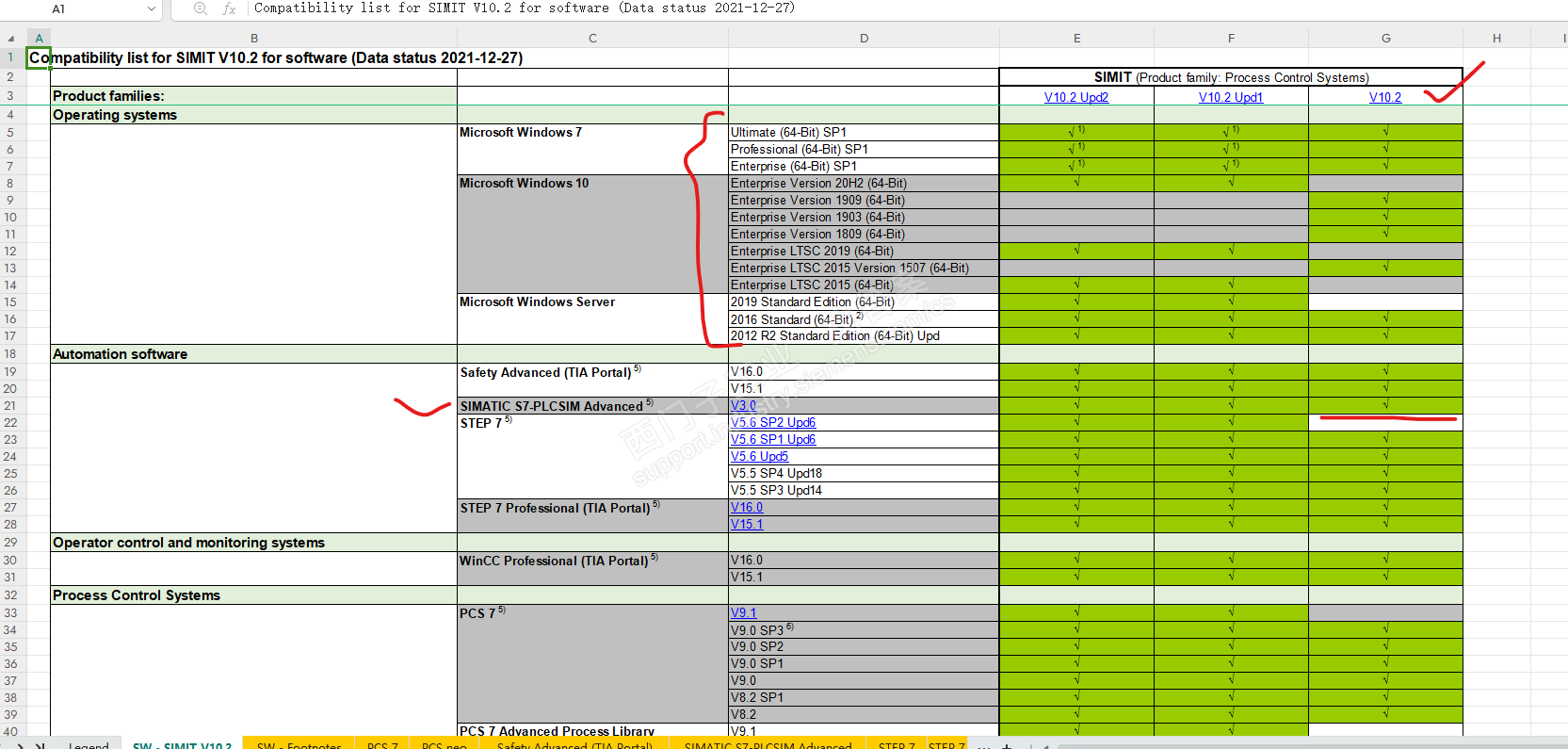The height and width of the screenshot is (749, 1568).
Task: Select 'Enterprise LTSC 2019 (64-Bit)' cell
Action: tap(864, 252)
